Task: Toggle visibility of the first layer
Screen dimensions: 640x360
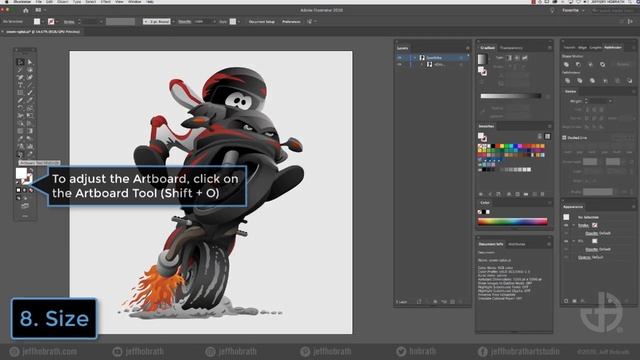Action: click(399, 58)
